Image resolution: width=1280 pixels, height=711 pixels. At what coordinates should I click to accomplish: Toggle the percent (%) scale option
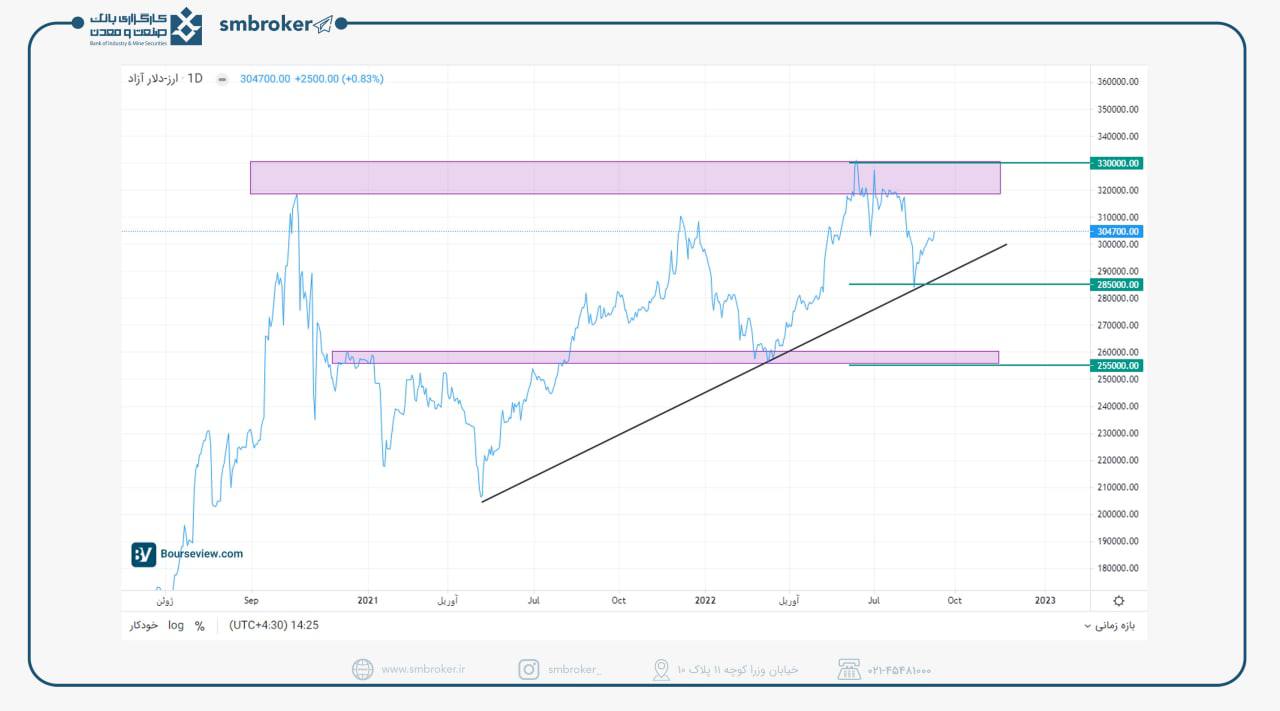(200, 625)
